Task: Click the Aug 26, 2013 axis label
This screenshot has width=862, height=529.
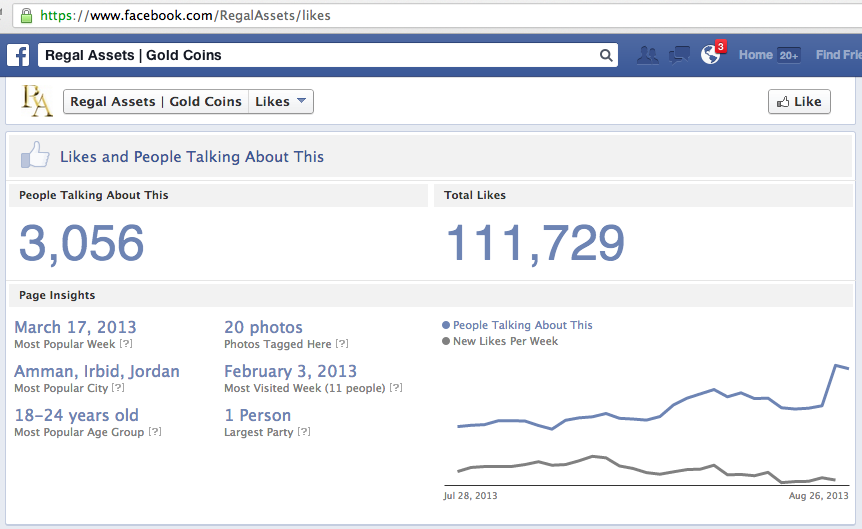Action: (819, 495)
